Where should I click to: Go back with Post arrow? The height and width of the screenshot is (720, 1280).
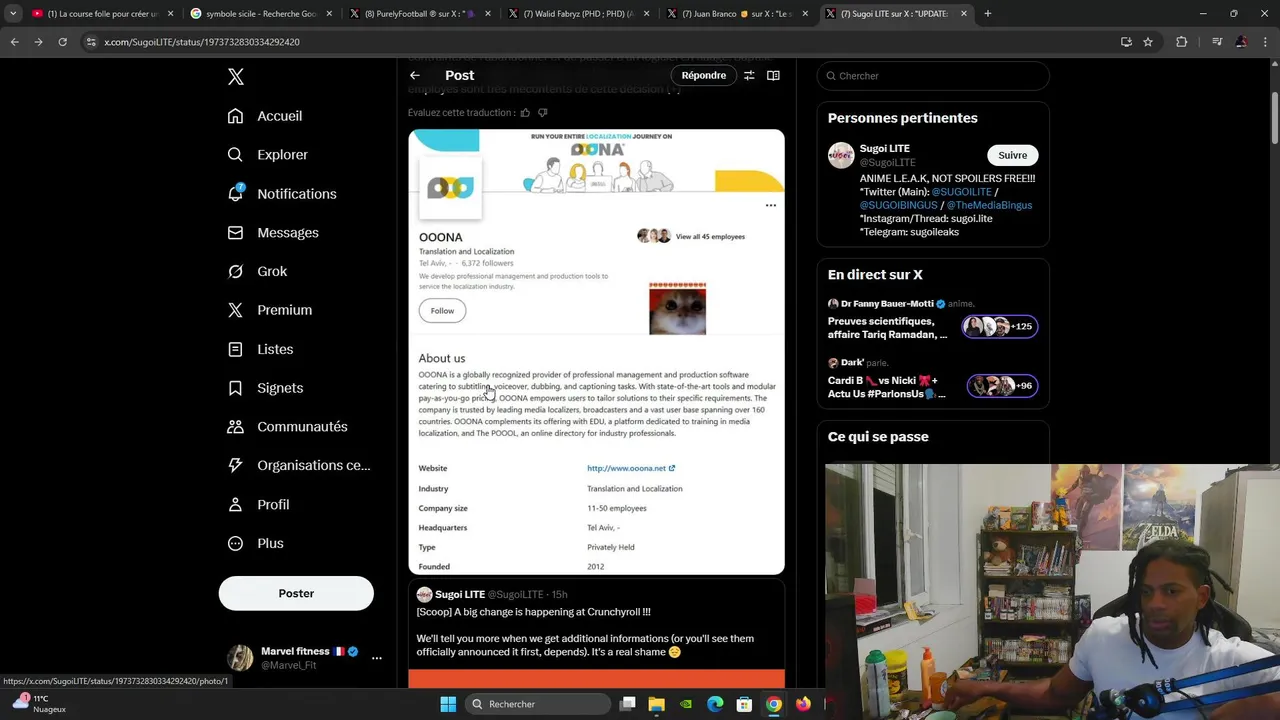point(415,75)
